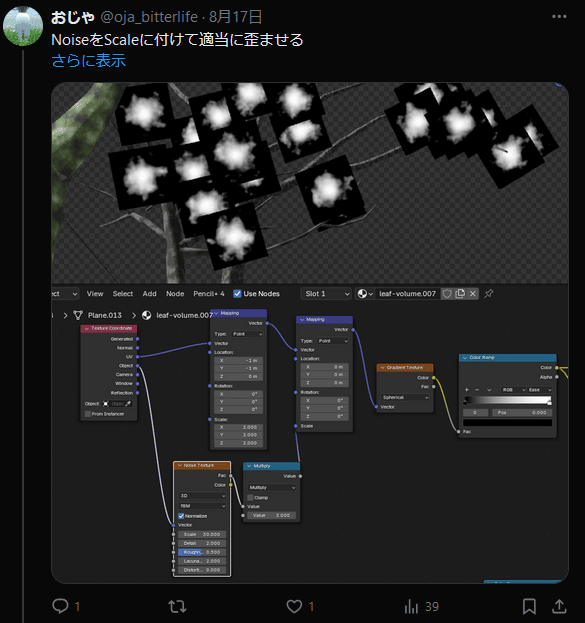Click the leaf-volume.007 breadcrumb material icon

coord(147,315)
